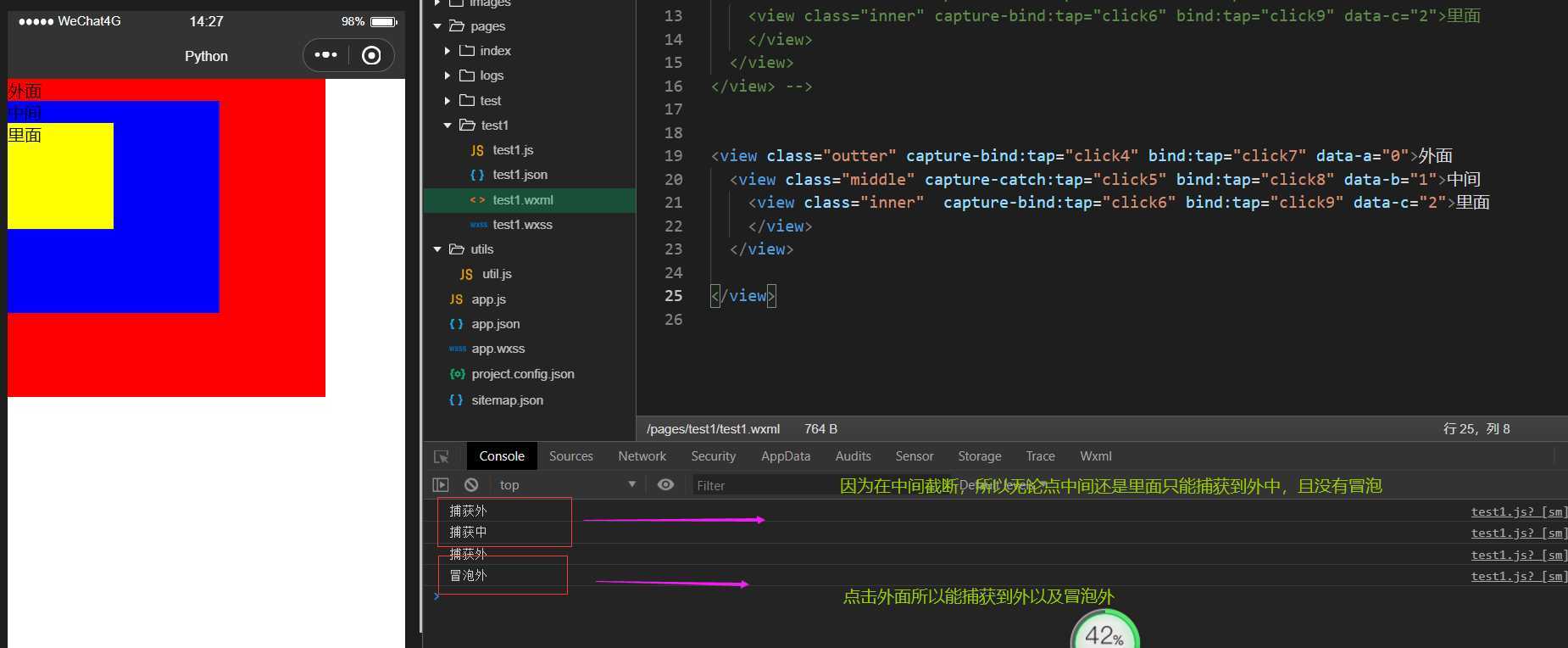Open the top context dropdown
The width and height of the screenshot is (1568, 648).
click(566, 484)
